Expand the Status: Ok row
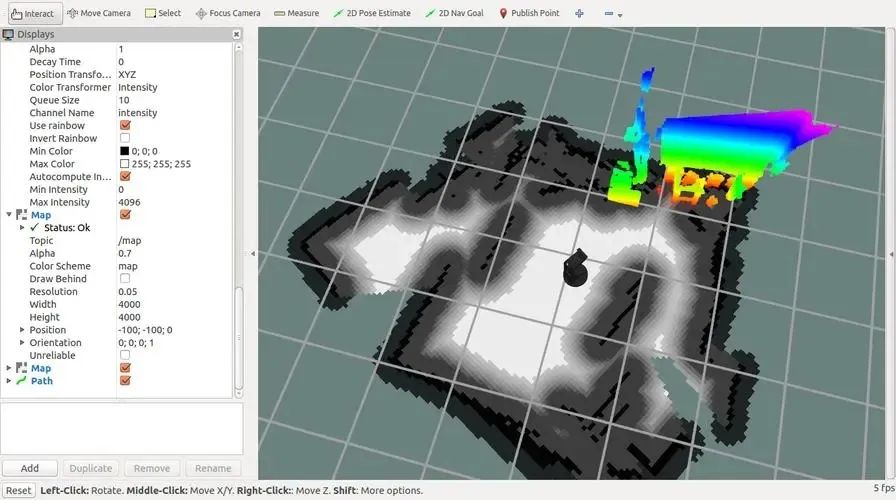This screenshot has width=896, height=500. [x=22, y=227]
